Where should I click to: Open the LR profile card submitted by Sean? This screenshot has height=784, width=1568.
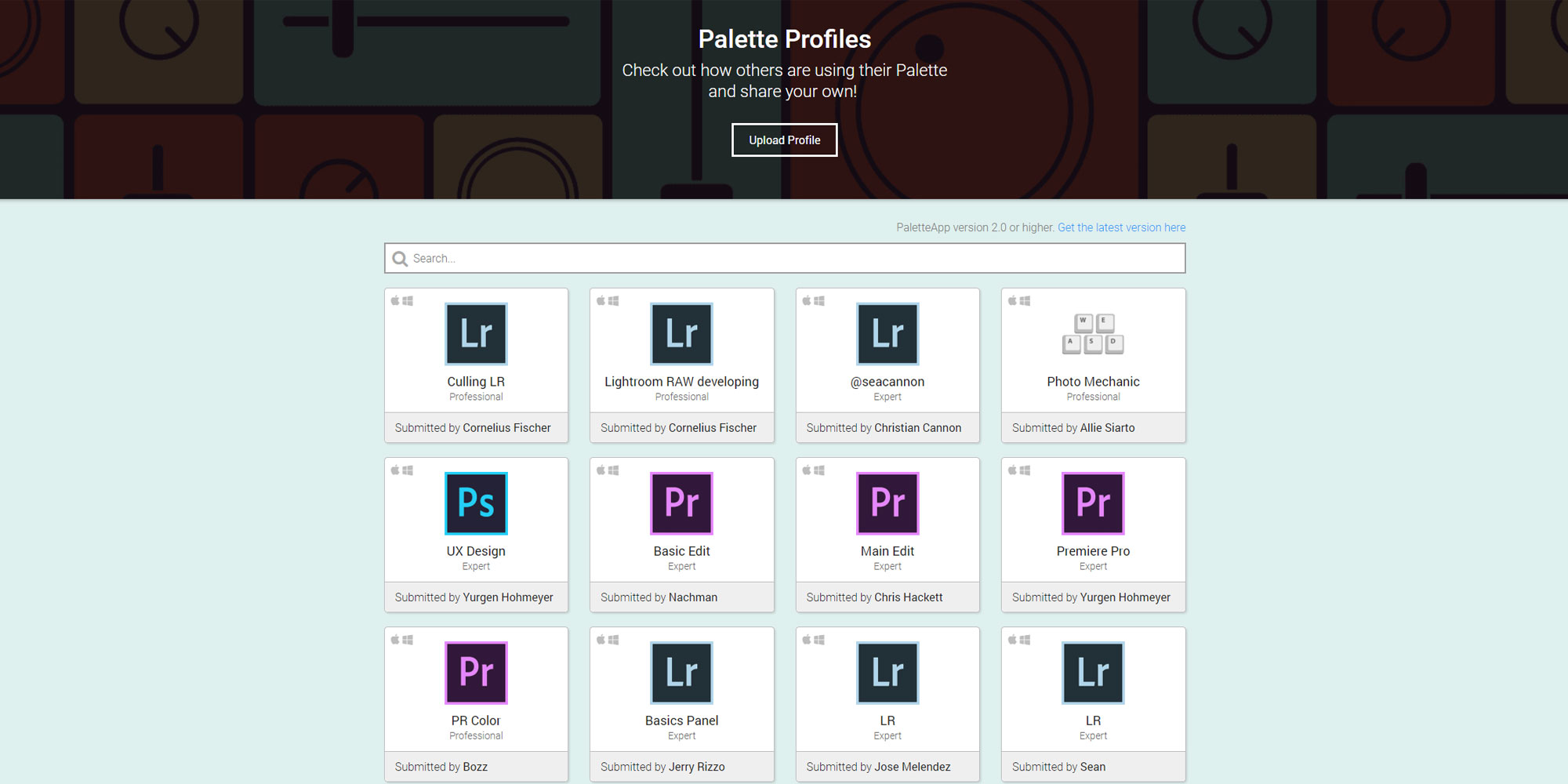[x=1093, y=720]
